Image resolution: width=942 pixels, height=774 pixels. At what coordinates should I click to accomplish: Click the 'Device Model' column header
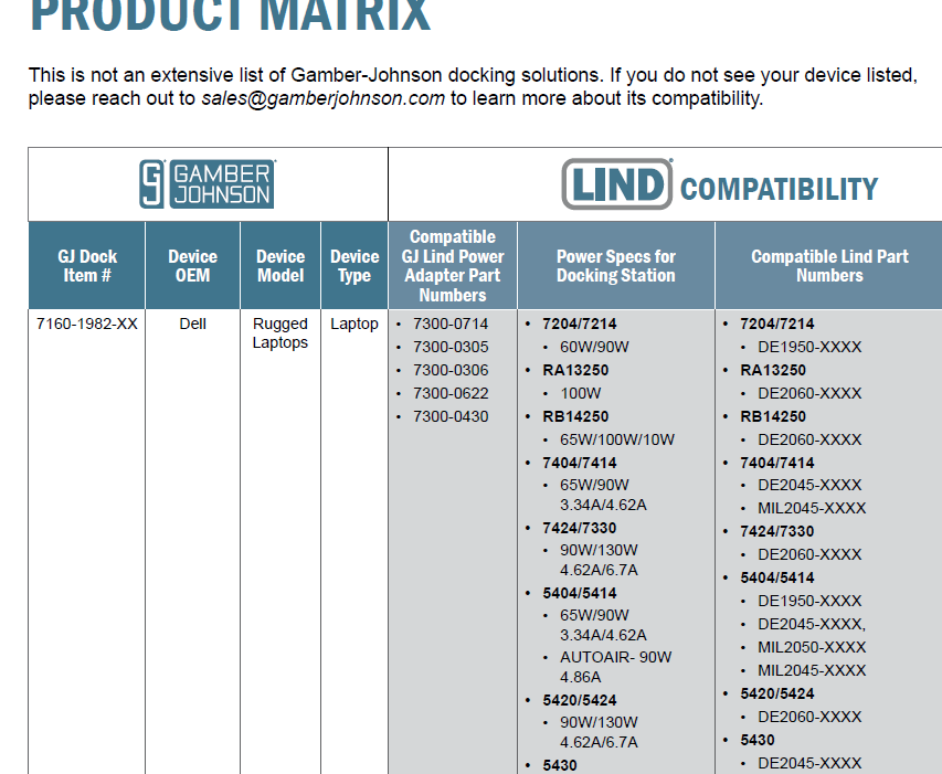coord(281,266)
